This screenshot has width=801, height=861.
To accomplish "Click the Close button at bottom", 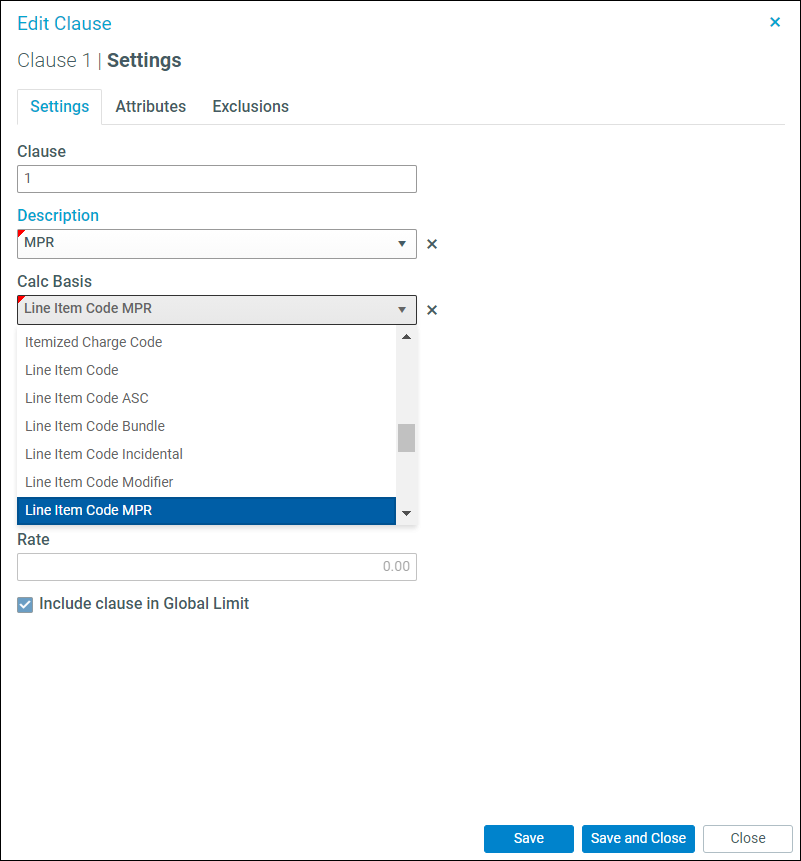I will coord(748,838).
